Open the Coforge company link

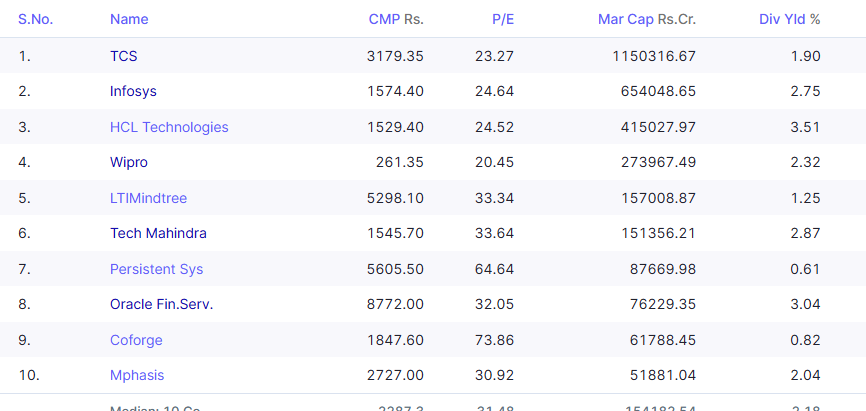136,340
